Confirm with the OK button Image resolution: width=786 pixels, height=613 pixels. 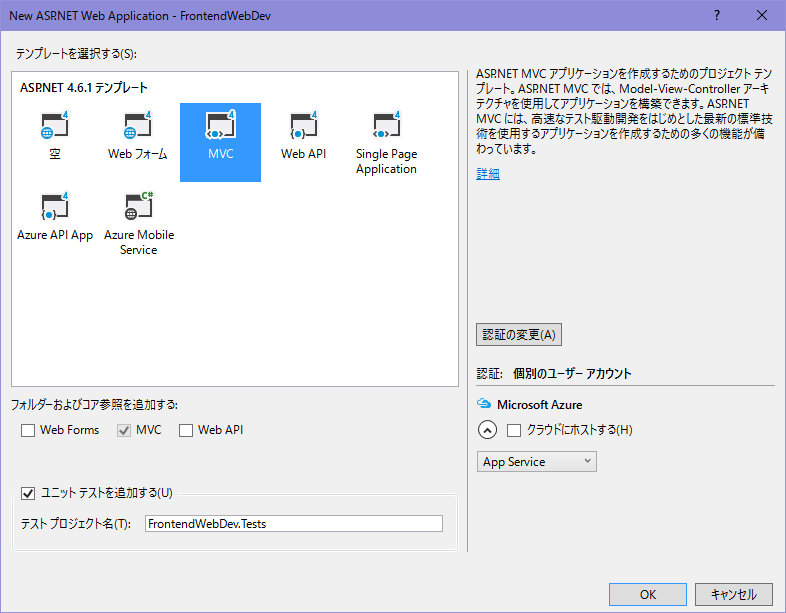648,594
